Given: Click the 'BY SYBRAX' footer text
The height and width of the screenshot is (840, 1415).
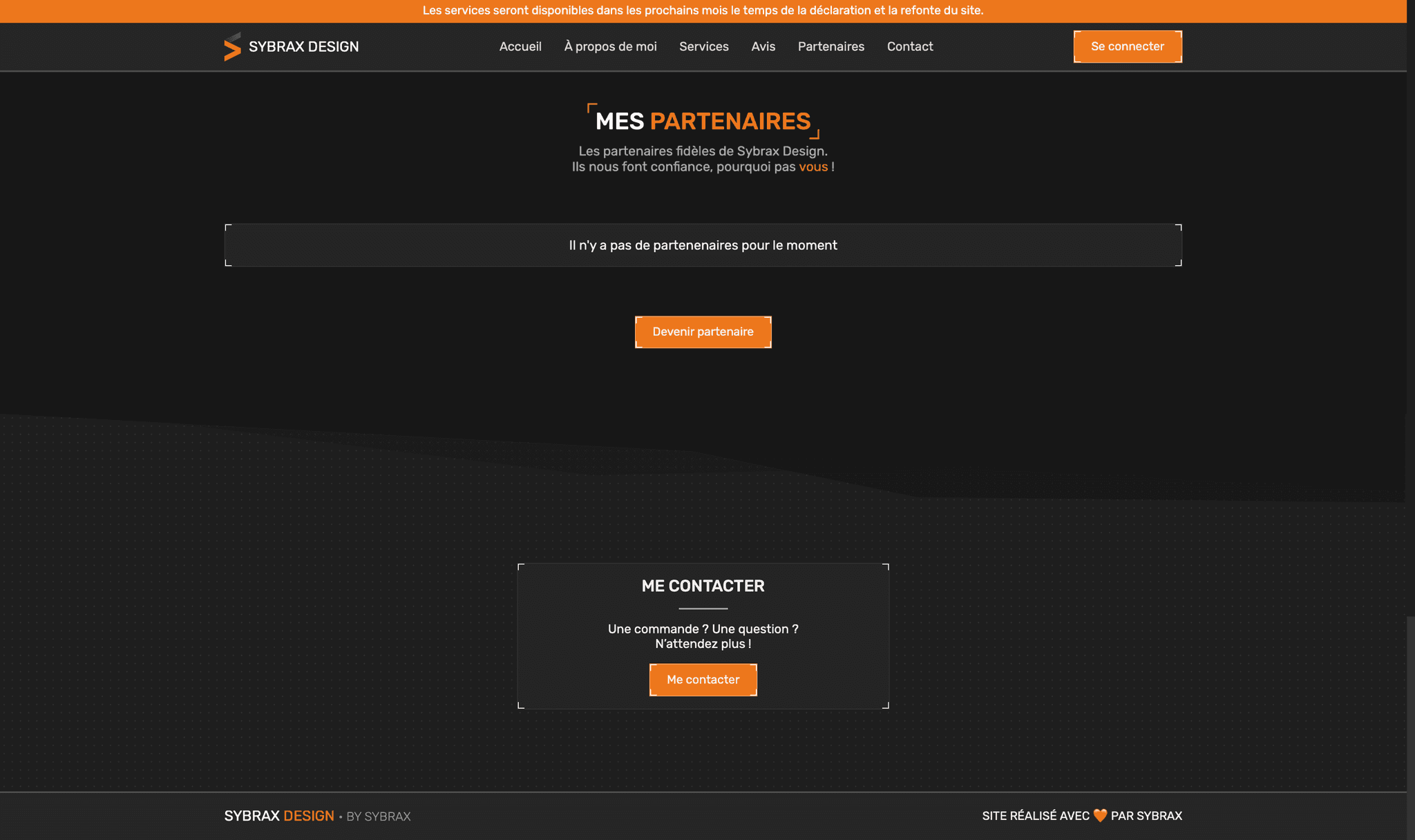Looking at the screenshot, I should pos(379,817).
